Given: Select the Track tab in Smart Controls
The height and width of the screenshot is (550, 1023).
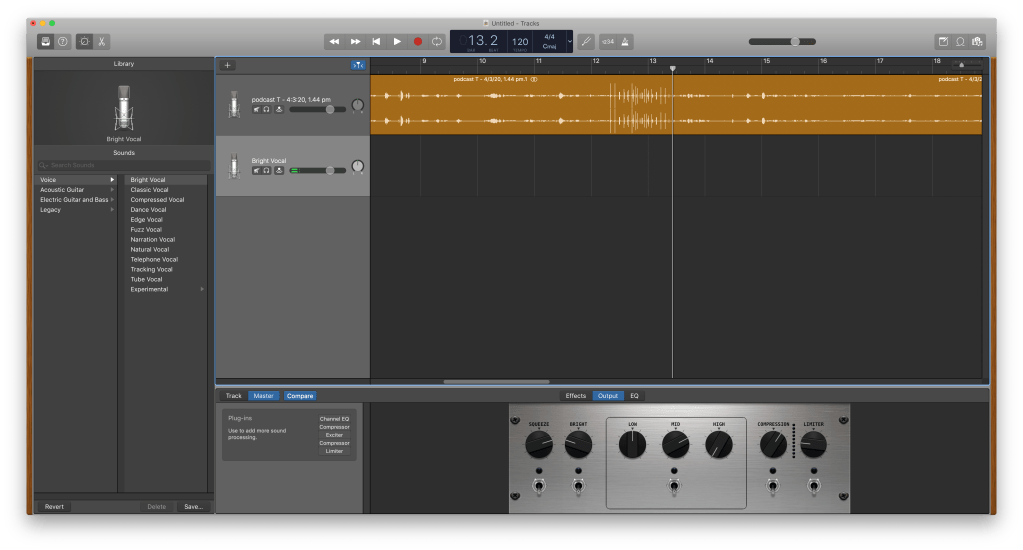Looking at the screenshot, I should coord(233,396).
